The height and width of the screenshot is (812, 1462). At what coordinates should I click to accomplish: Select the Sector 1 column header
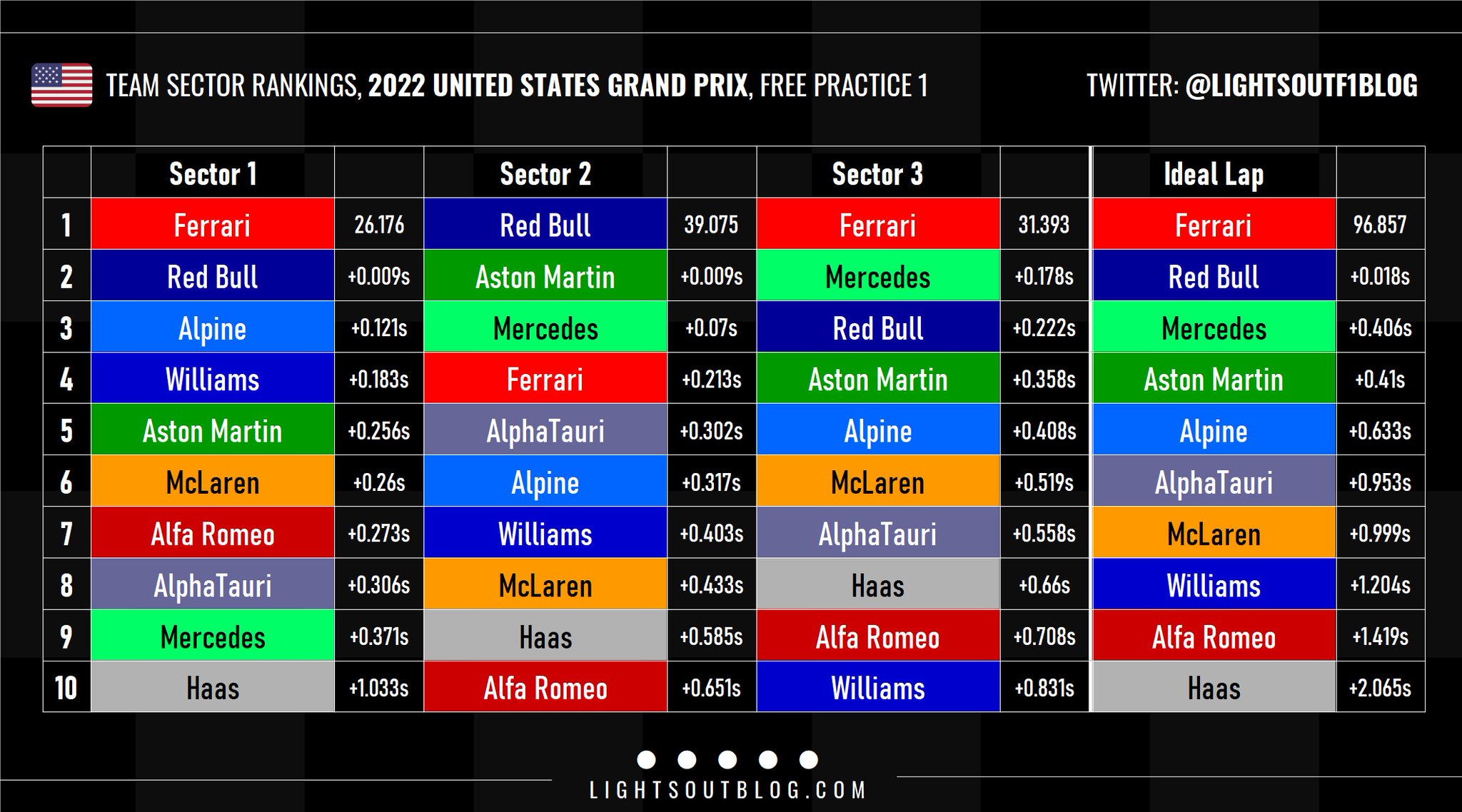[x=213, y=173]
